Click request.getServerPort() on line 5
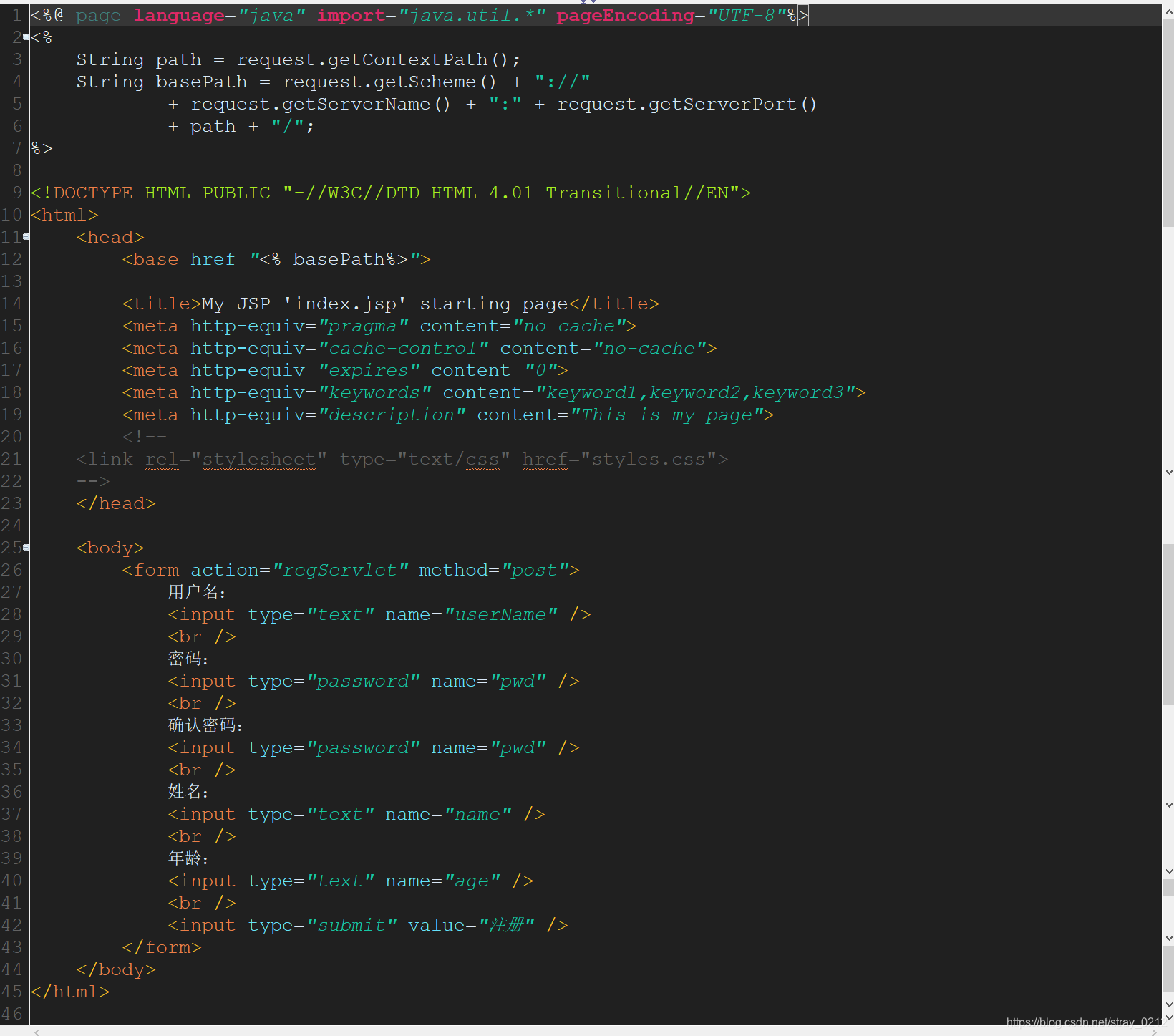The image size is (1174, 1036). [687, 104]
